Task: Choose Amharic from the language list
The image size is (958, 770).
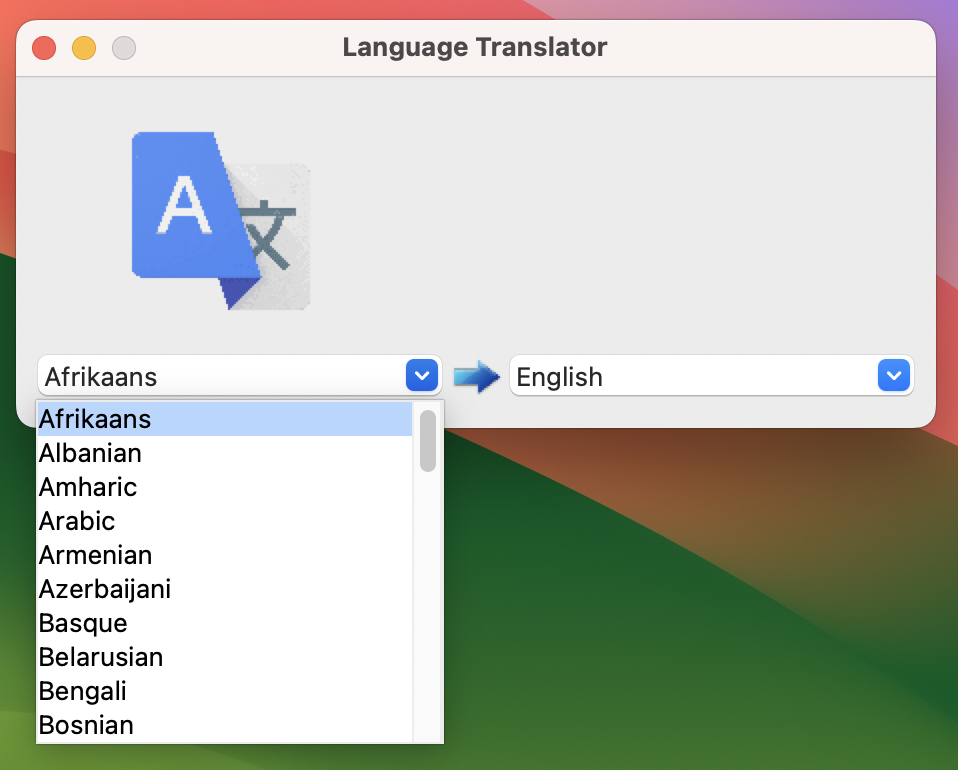Action: (225, 487)
